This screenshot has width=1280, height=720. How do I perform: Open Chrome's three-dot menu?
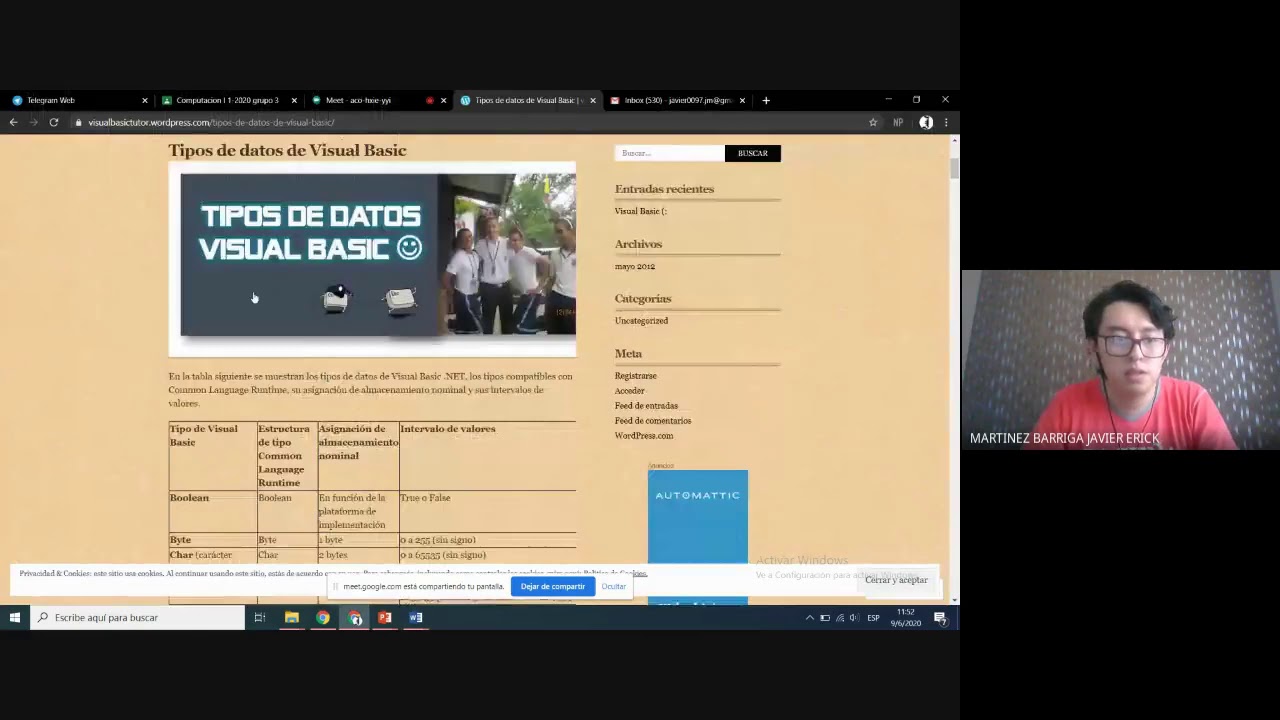tap(946, 122)
